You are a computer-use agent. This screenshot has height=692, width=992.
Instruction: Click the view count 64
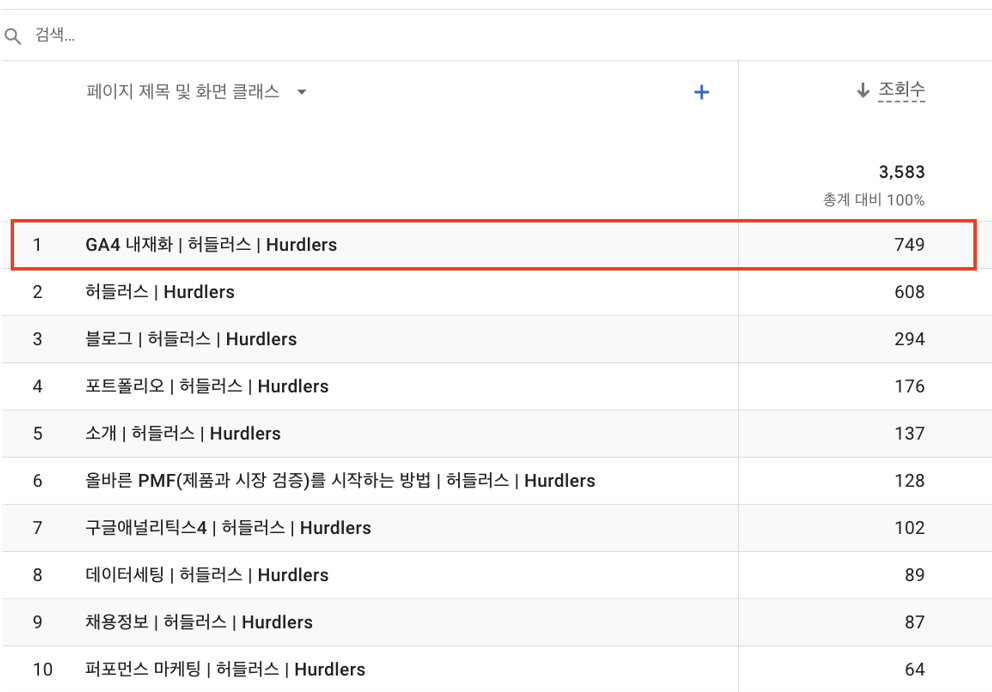915,669
